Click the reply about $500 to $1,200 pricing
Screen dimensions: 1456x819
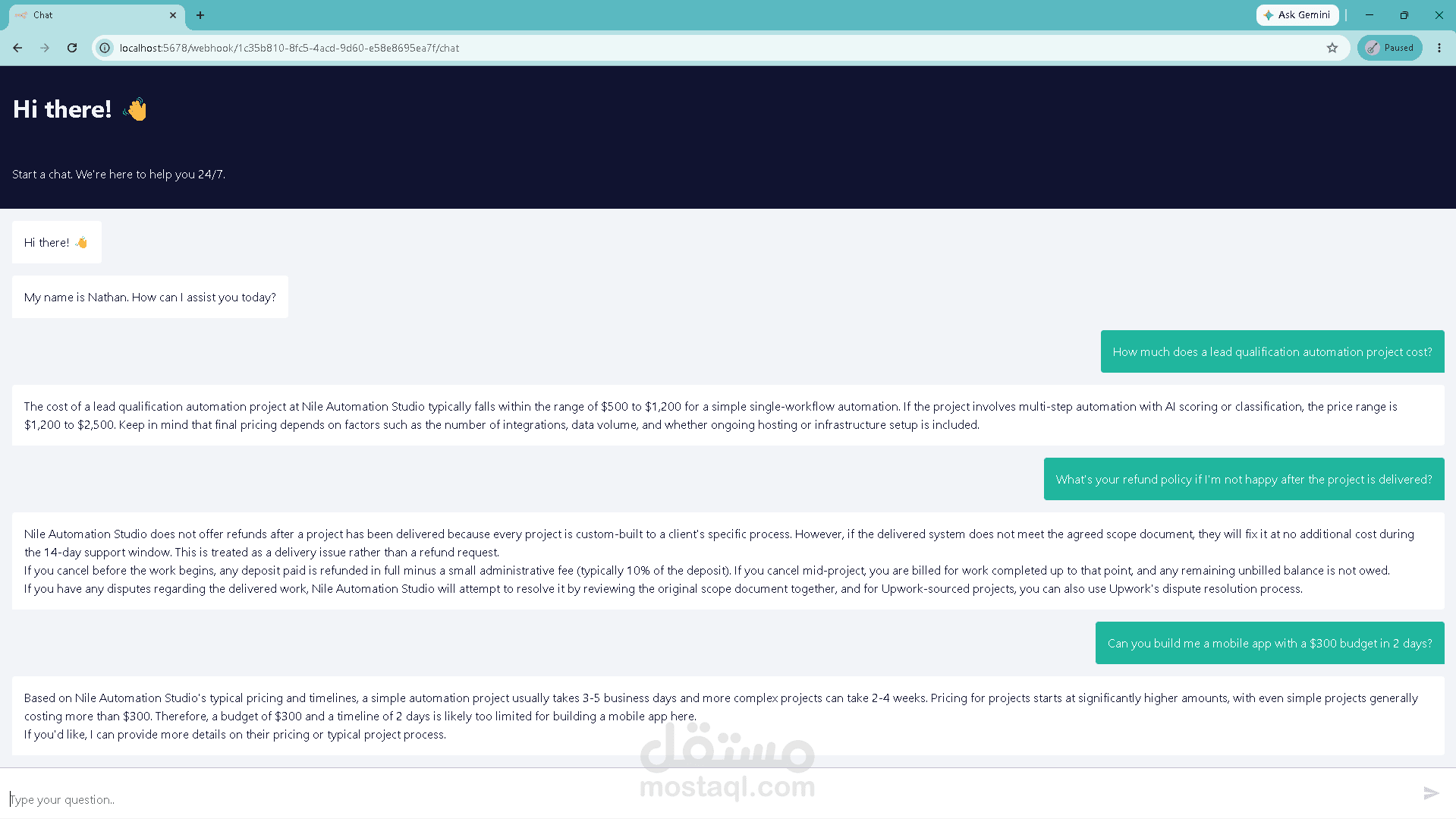[x=728, y=415]
